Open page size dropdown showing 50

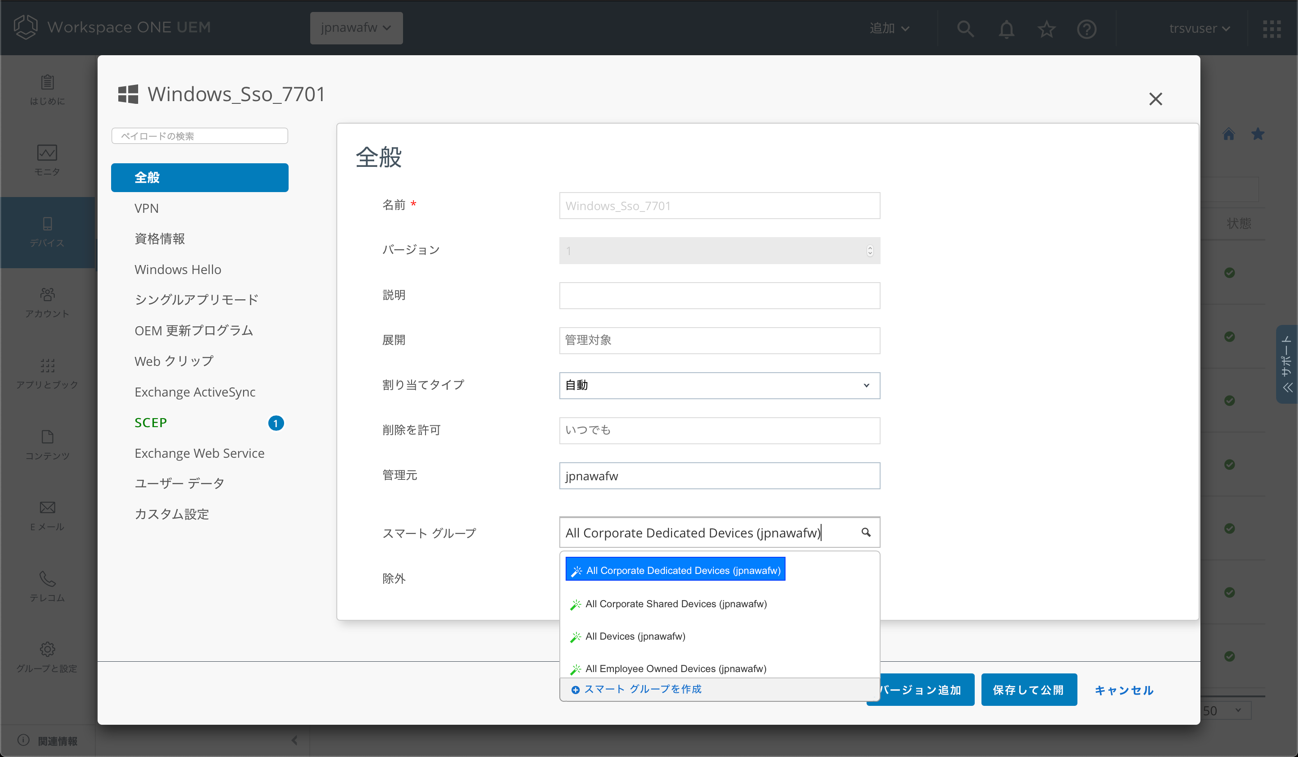[x=1225, y=711]
